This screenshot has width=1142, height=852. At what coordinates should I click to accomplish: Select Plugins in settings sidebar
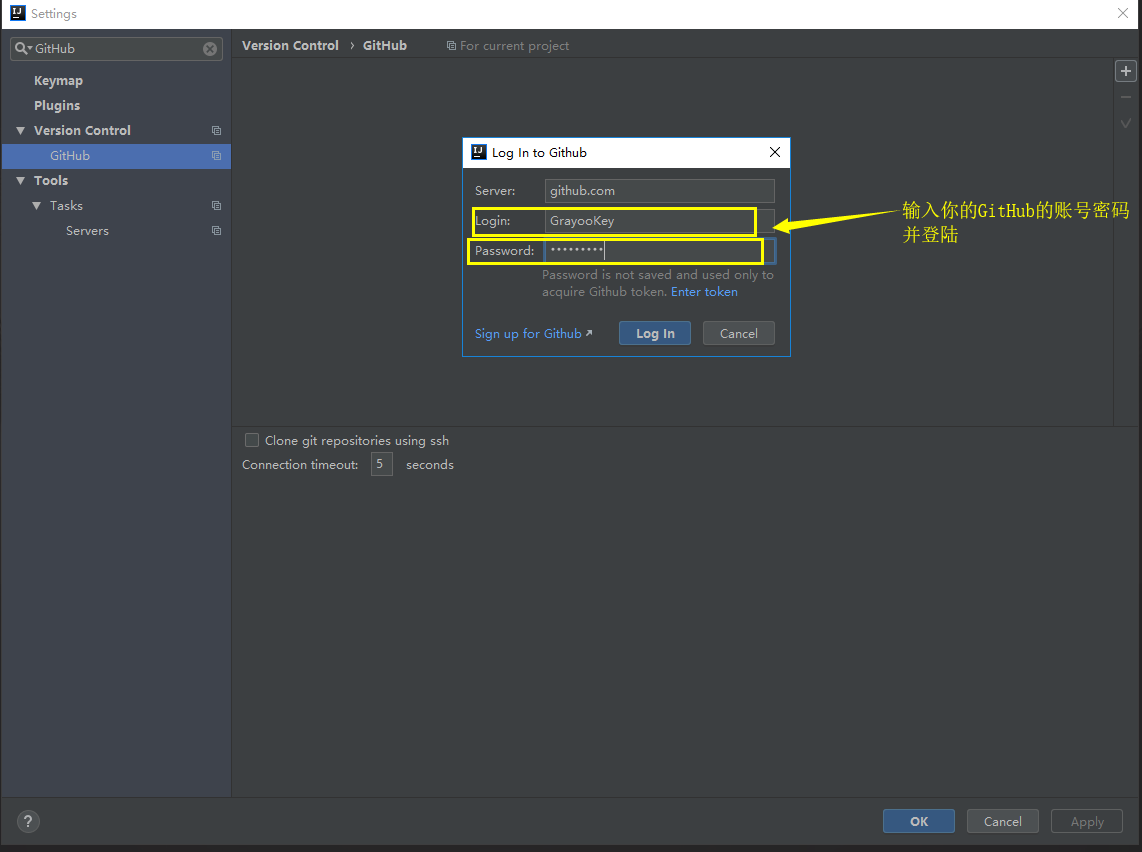click(57, 106)
